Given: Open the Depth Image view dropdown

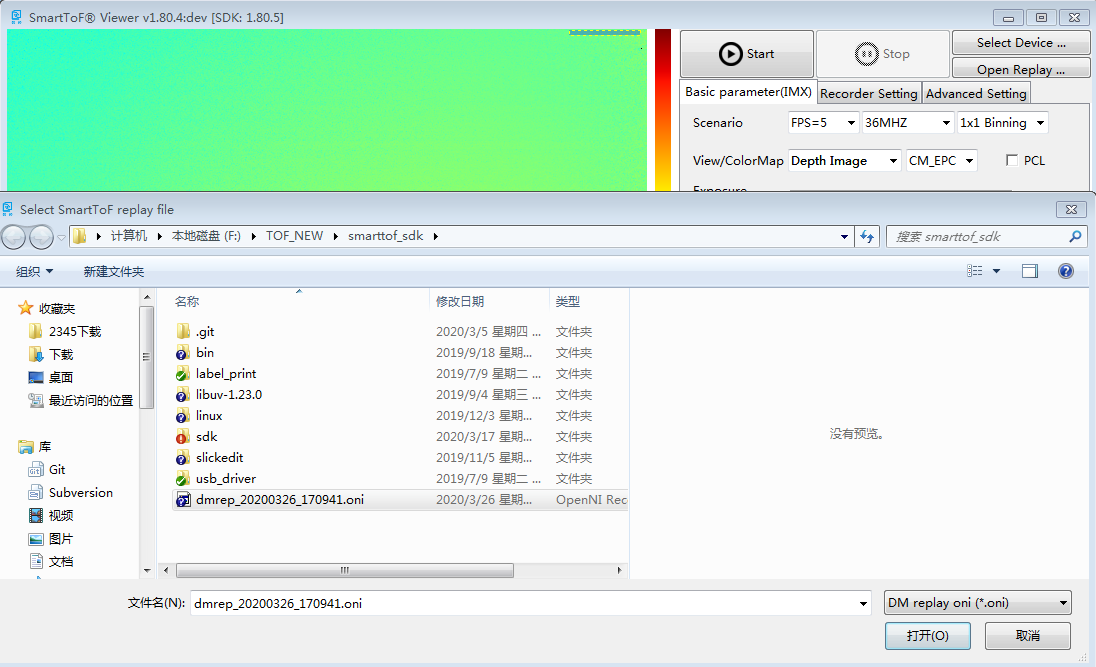Looking at the screenshot, I should pyautogui.click(x=844, y=160).
